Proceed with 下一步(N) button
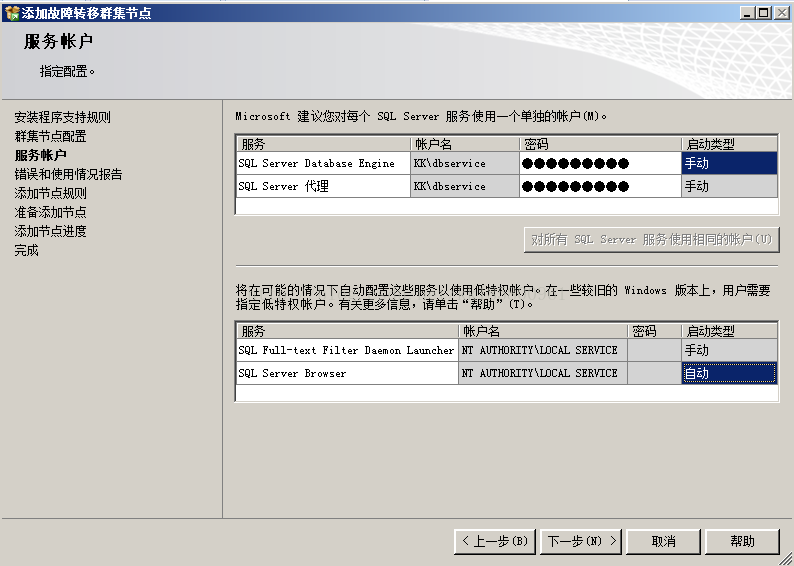The width and height of the screenshot is (794, 566). coord(582,541)
